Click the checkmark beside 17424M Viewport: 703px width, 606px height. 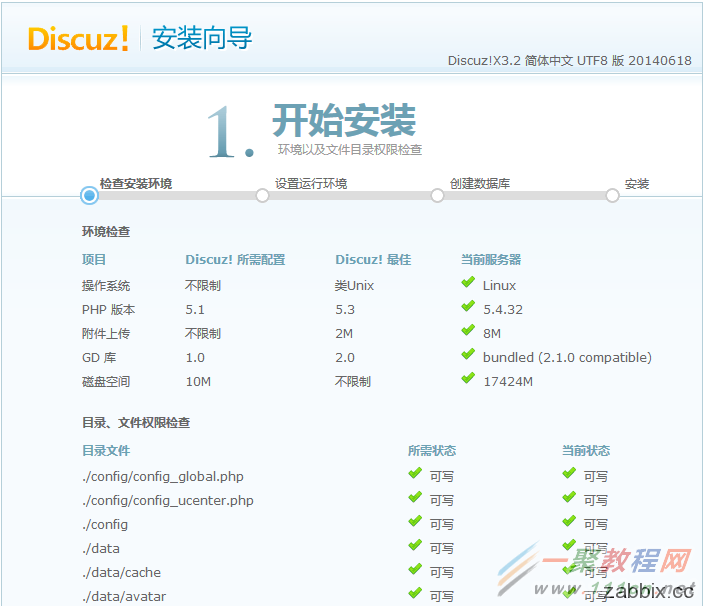pos(468,378)
